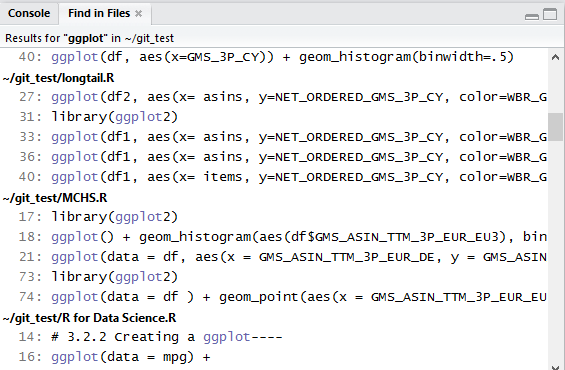
Task: Select longtail.R line 36 ggplot(df1 result
Action: click(274, 157)
